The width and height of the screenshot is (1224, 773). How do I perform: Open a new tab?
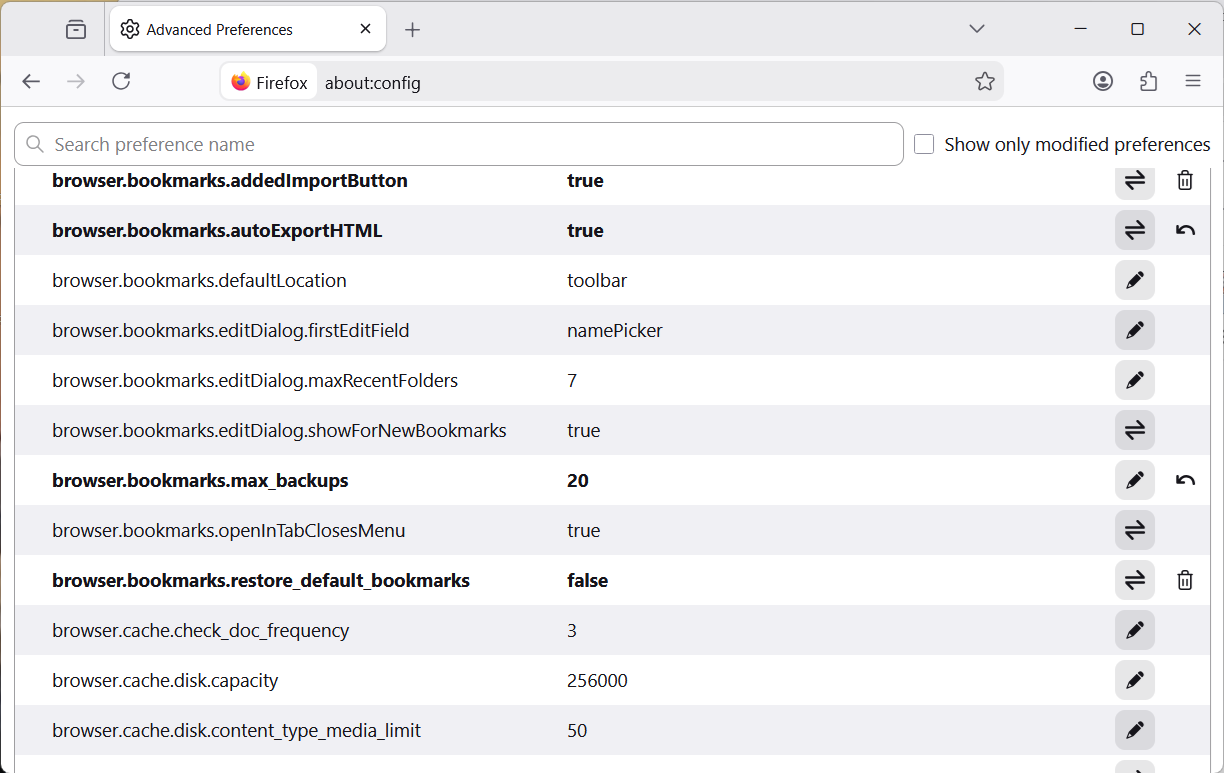click(412, 30)
